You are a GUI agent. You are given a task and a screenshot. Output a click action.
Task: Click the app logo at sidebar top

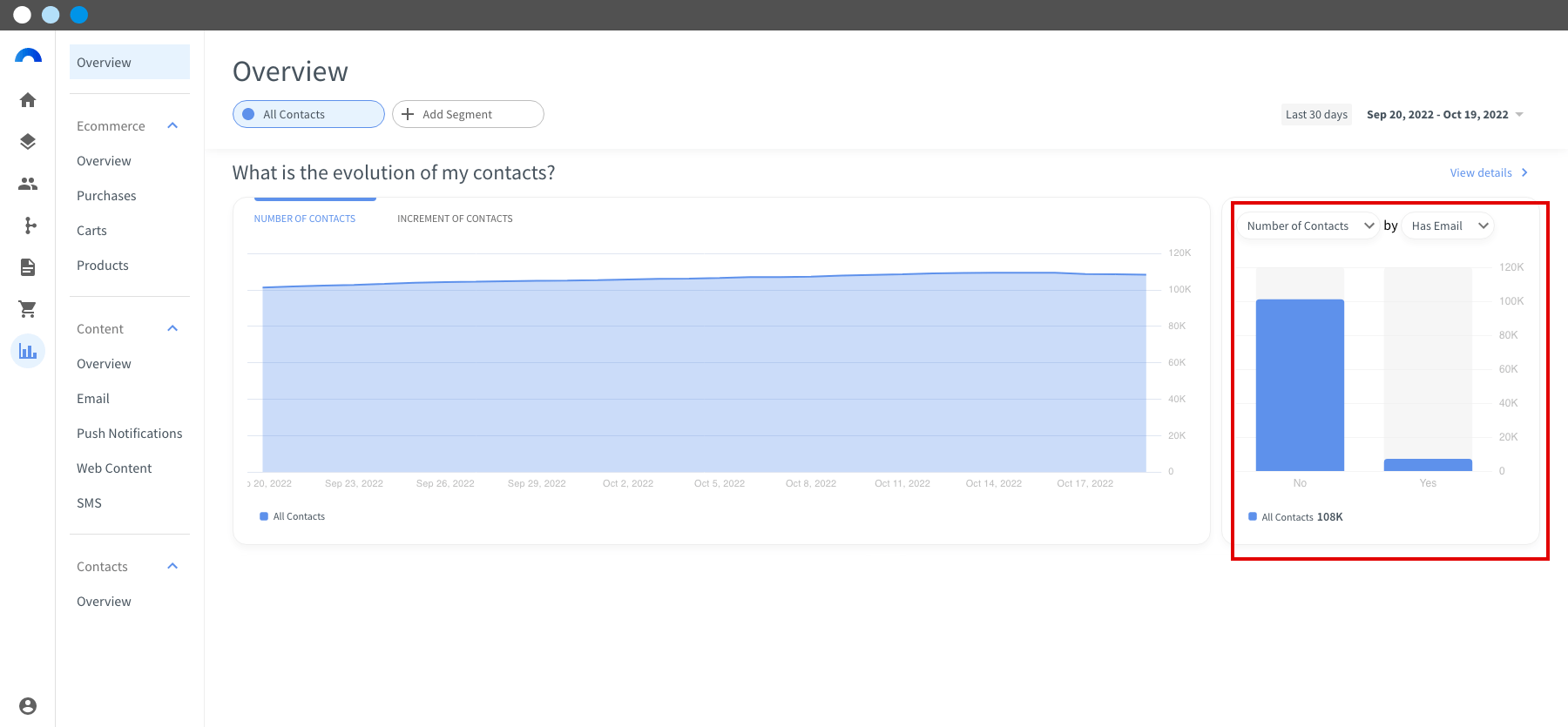[28, 56]
